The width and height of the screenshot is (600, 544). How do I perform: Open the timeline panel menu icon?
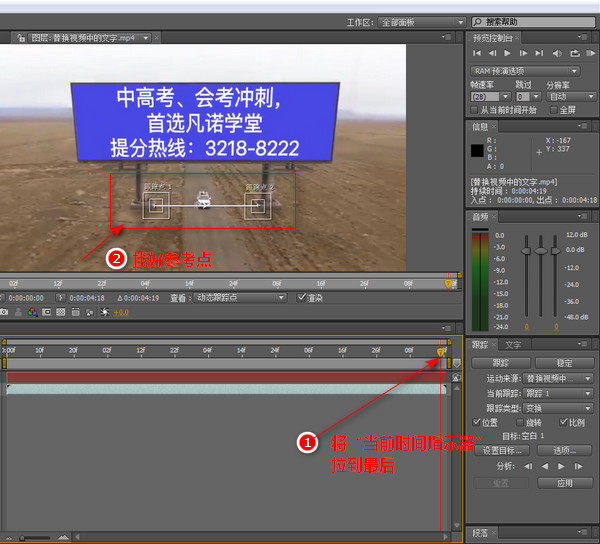tap(447, 328)
